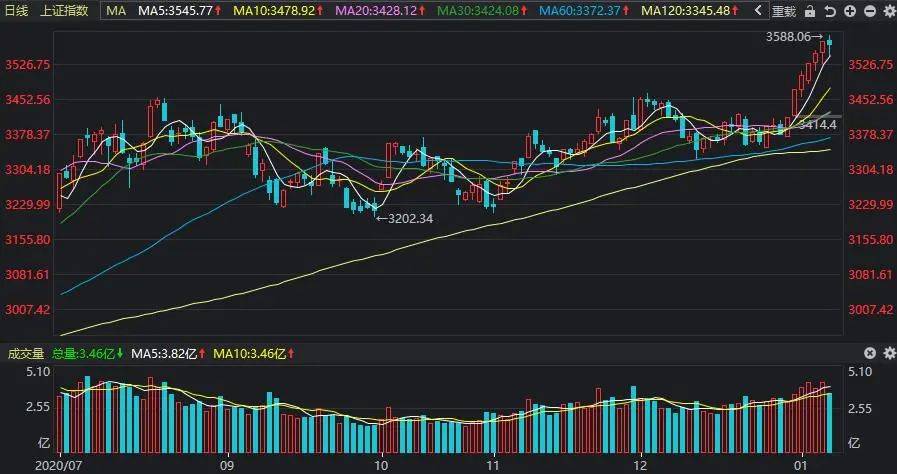
Task: Collapse indicator list with the left chevron
Action: 757,12
